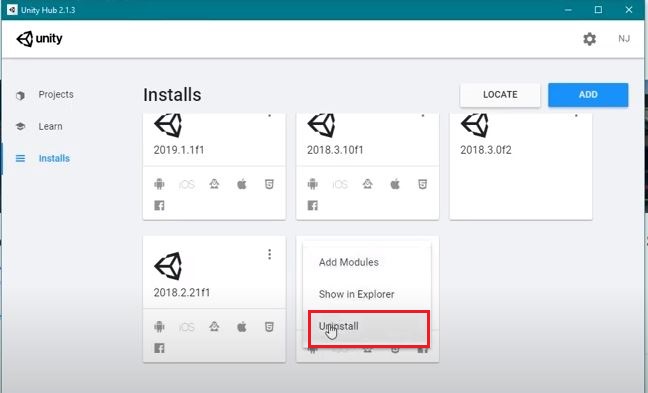Viewport: 648px width, 393px height.
Task: Click Linux module icon on 2018.2.21f1
Action: coord(214,326)
